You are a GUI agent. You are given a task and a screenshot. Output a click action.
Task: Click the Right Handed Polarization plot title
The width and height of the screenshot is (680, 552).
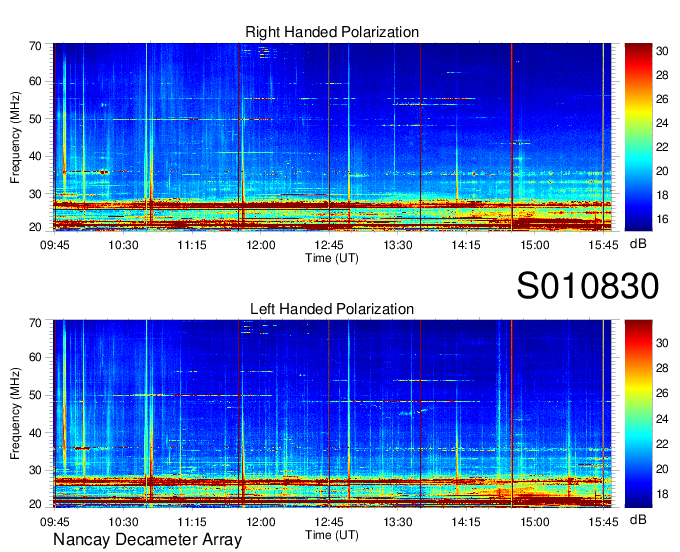pyautogui.click(x=332, y=32)
